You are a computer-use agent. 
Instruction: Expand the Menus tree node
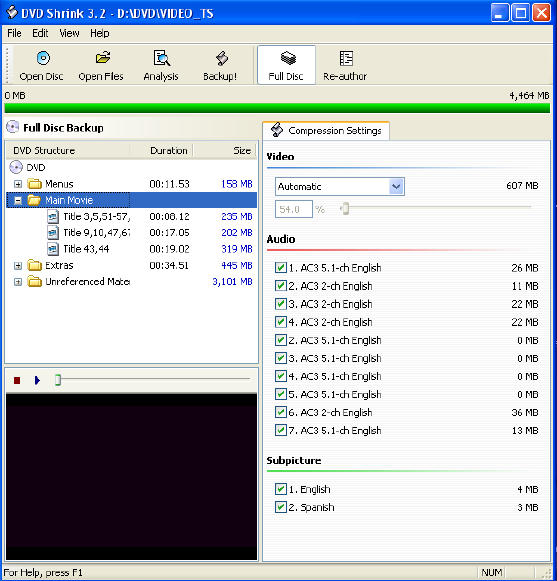17,184
